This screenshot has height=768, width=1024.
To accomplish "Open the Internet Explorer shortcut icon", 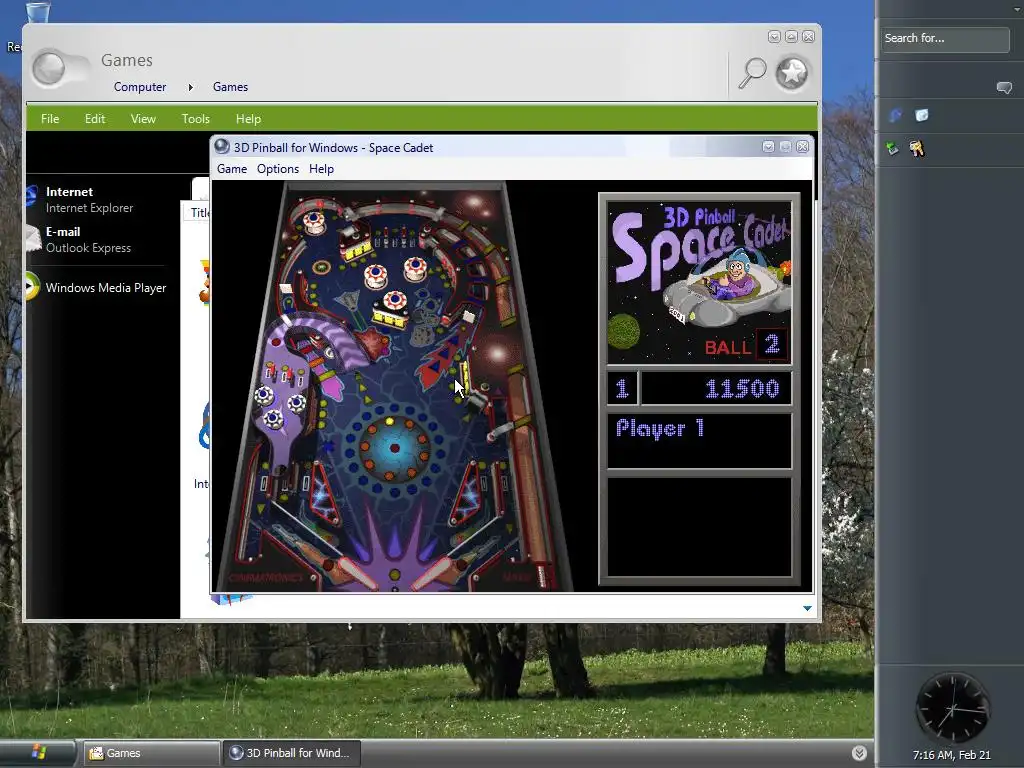I will coord(31,196).
